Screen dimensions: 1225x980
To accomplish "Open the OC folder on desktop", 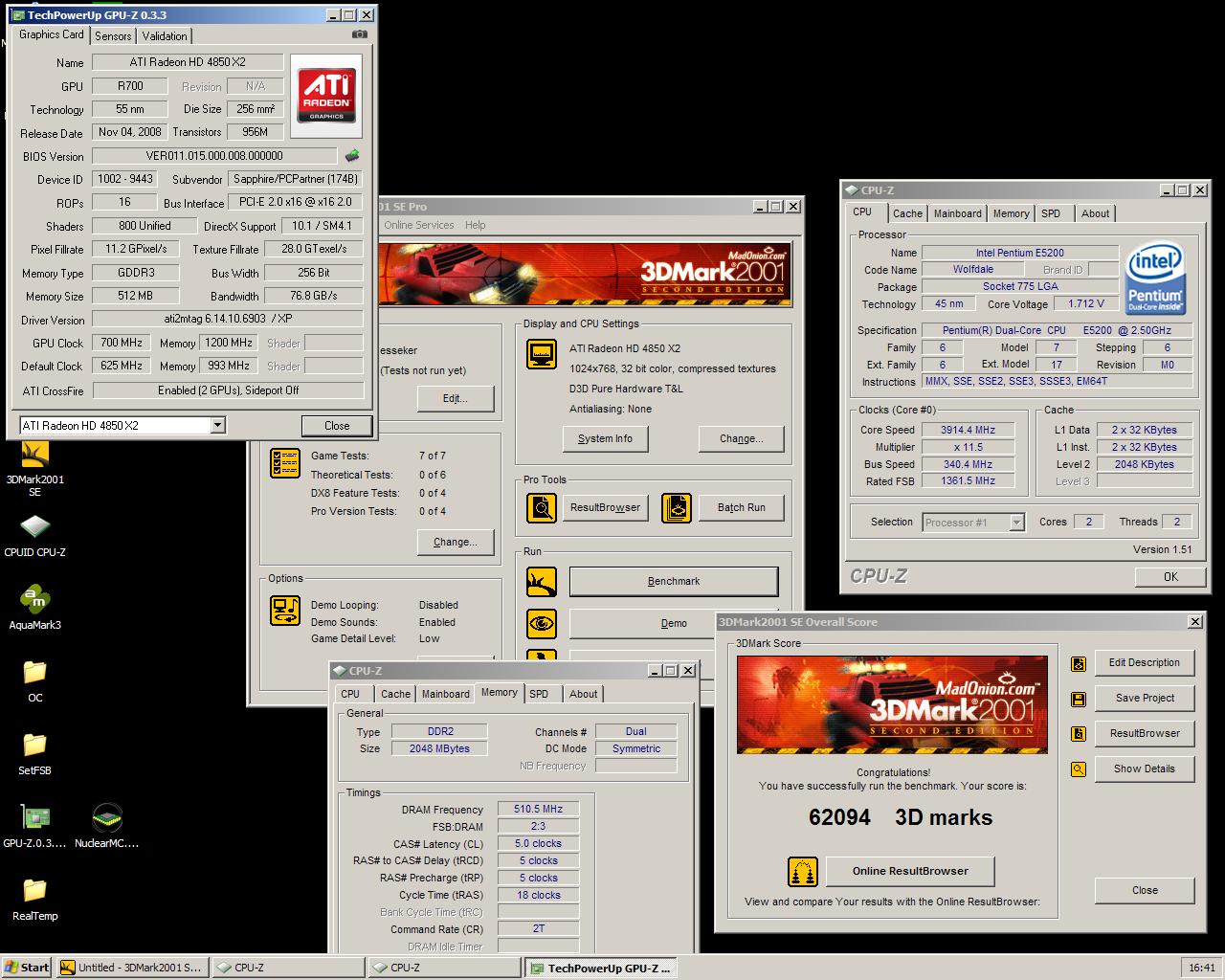I will click(34, 679).
